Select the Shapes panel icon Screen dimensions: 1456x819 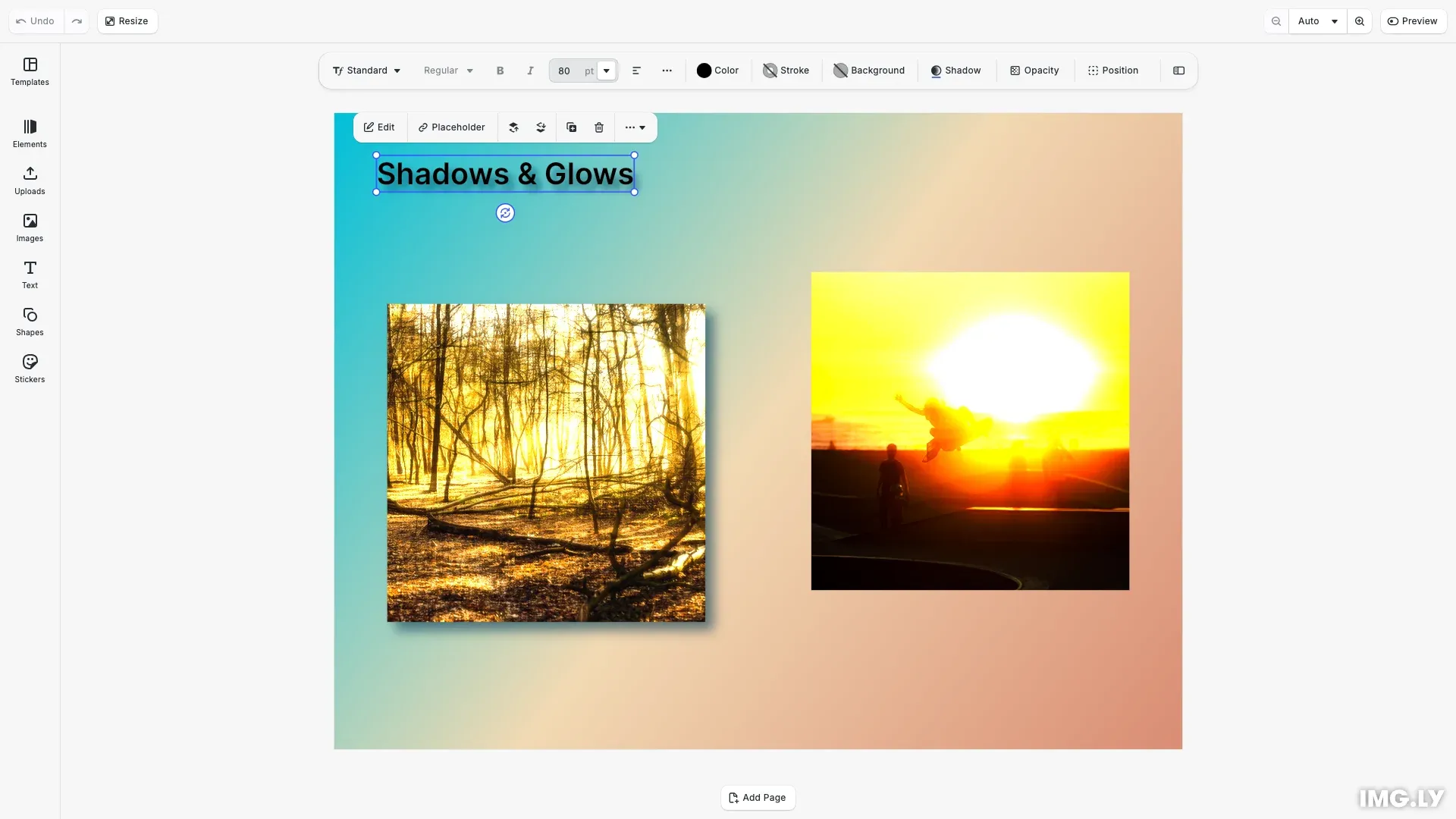click(30, 322)
